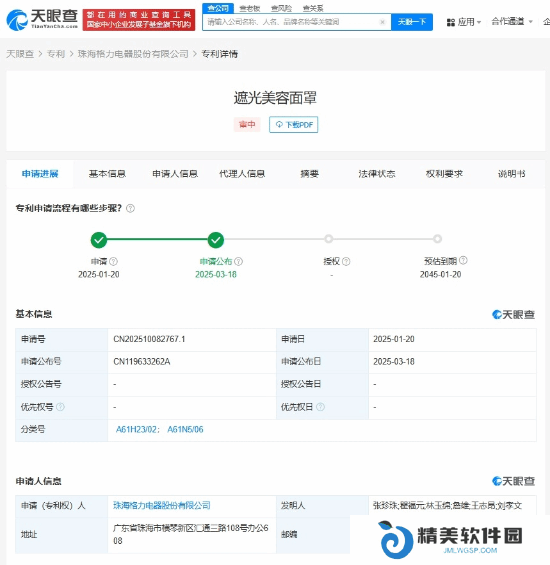The image size is (550, 565).
Task: Select the 查老板 search tab
Action: click(x=250, y=8)
